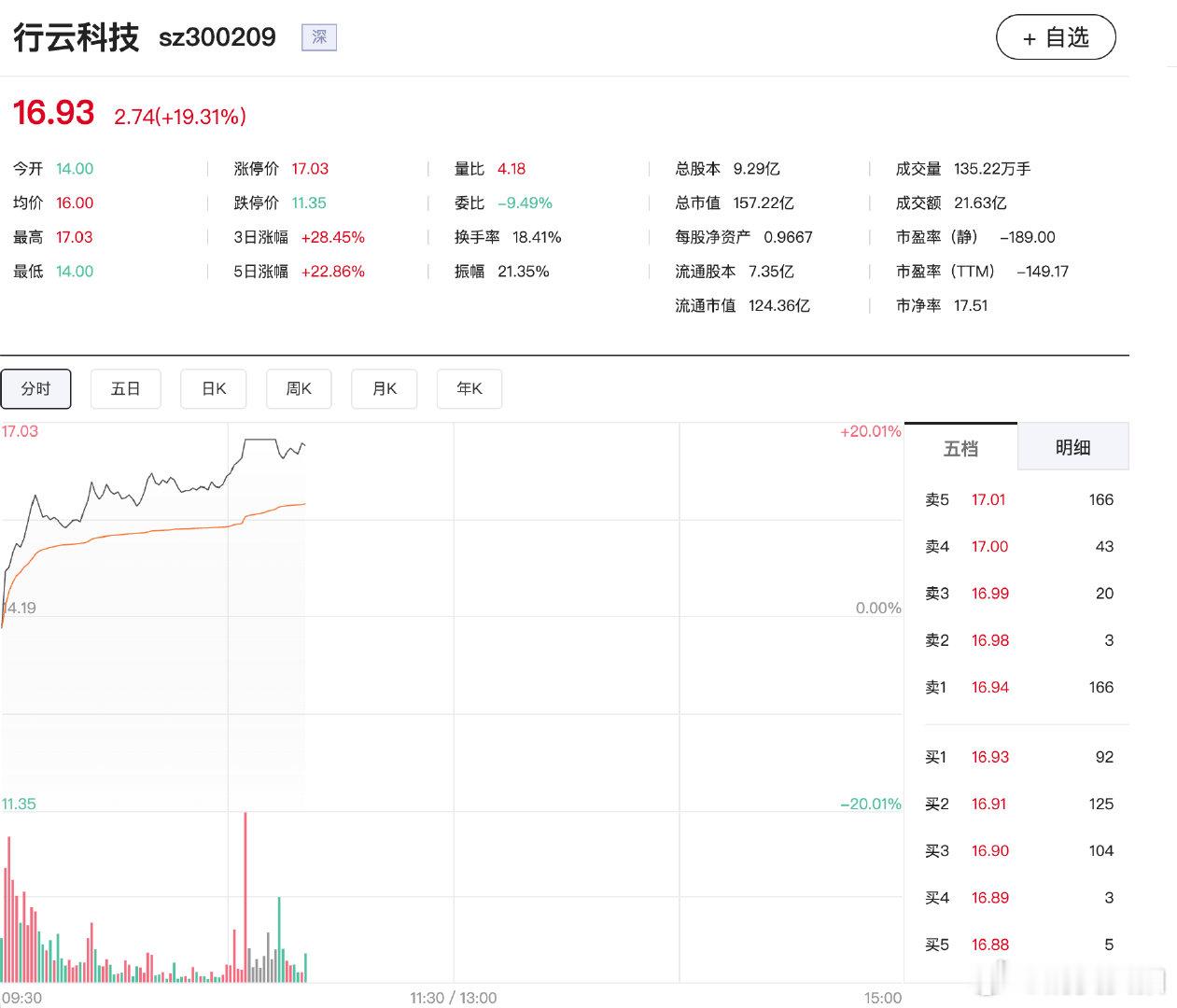Click the chart's -20.01% axis label
The height and width of the screenshot is (1008, 1177).
pos(871,804)
